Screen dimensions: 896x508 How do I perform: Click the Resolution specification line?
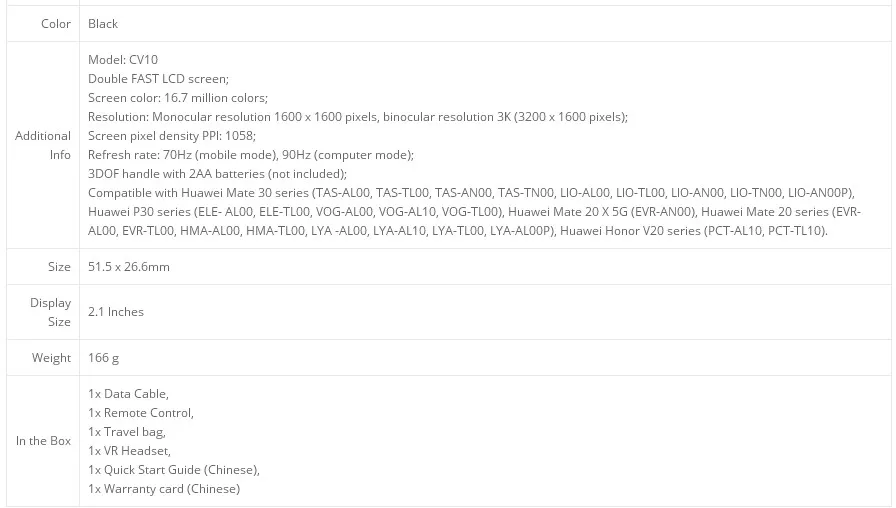click(x=358, y=117)
